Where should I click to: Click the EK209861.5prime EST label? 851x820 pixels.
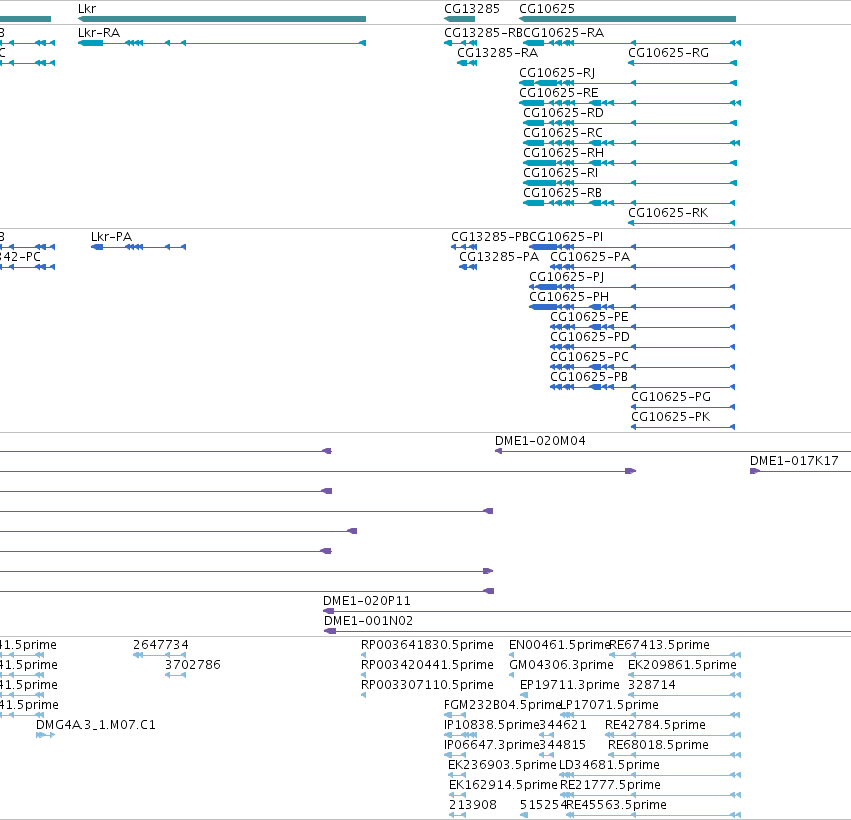[x=682, y=665]
